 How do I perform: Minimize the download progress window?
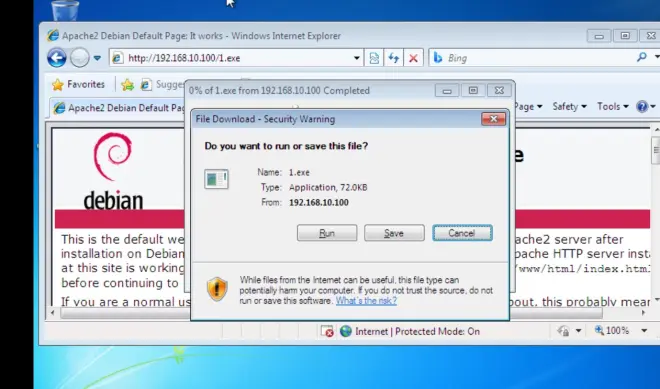coord(447,91)
